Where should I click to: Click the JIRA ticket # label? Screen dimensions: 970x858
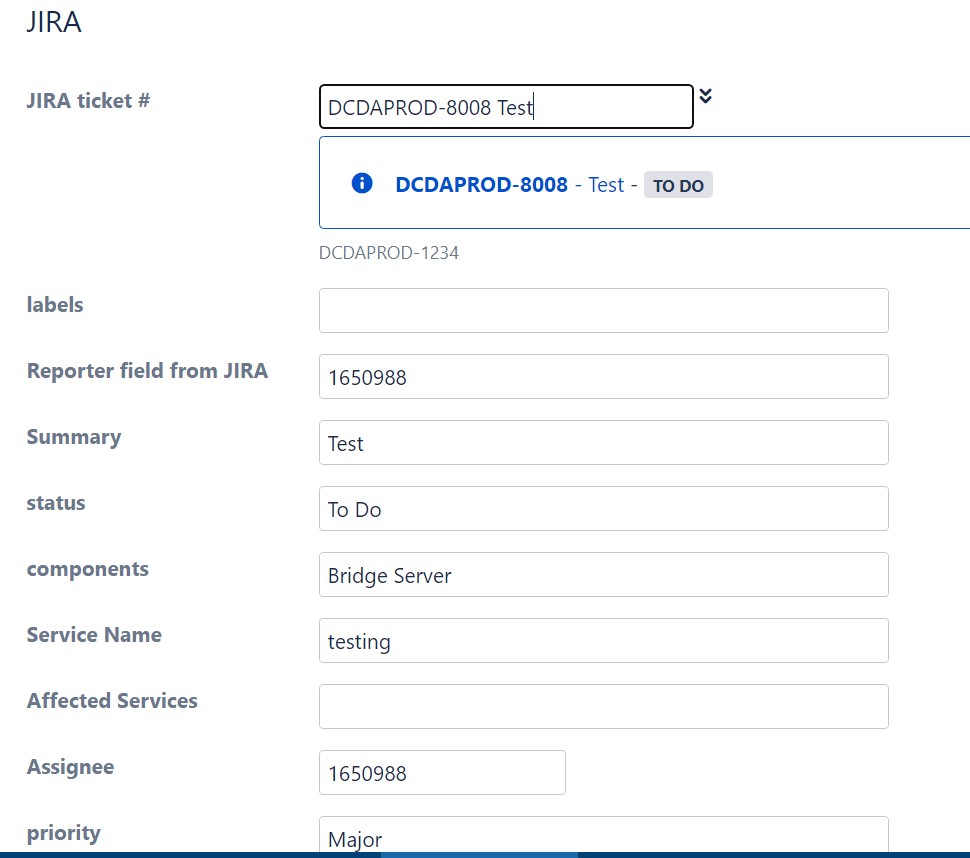point(88,100)
